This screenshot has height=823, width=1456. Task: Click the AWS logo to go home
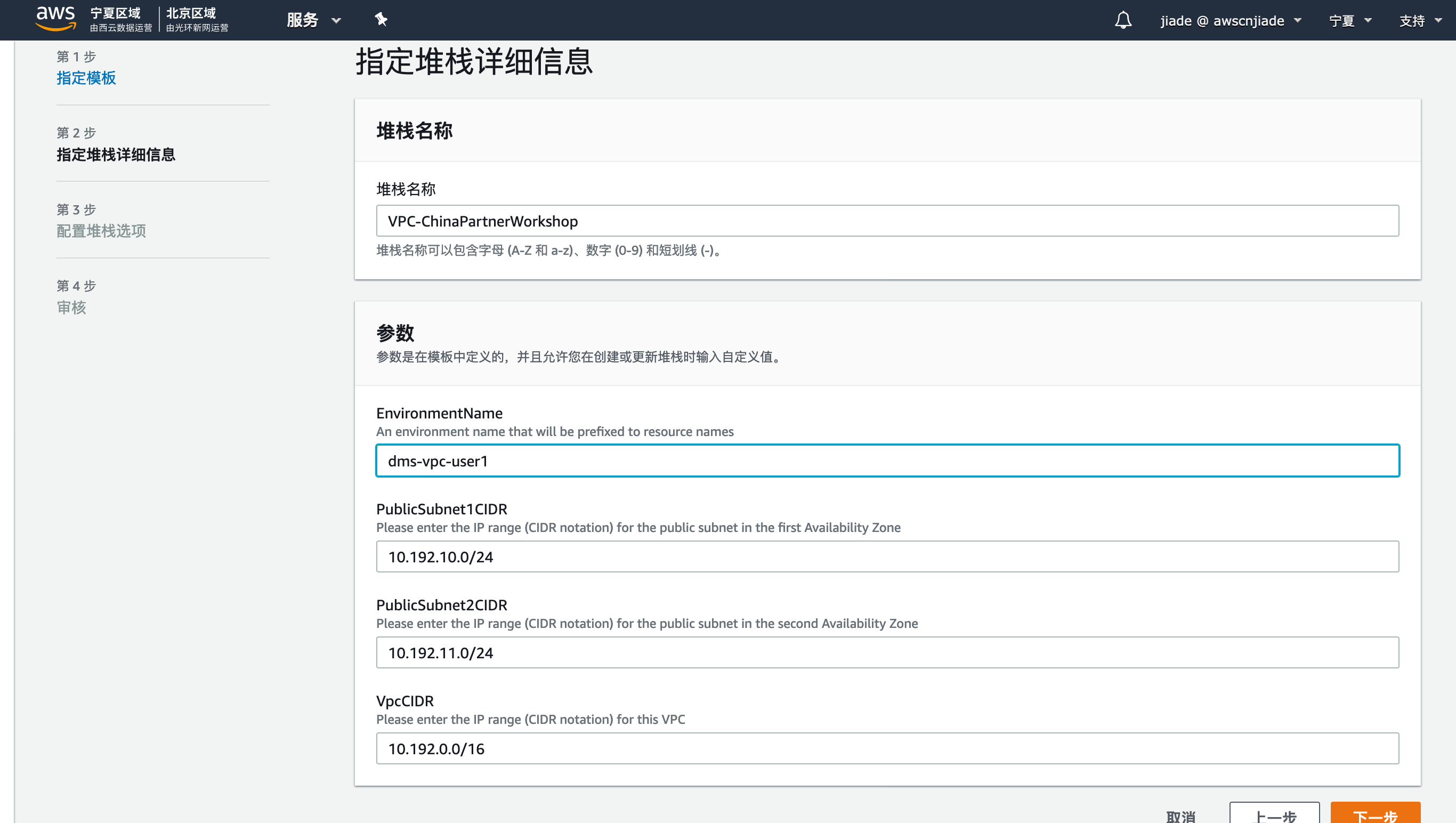[x=56, y=20]
